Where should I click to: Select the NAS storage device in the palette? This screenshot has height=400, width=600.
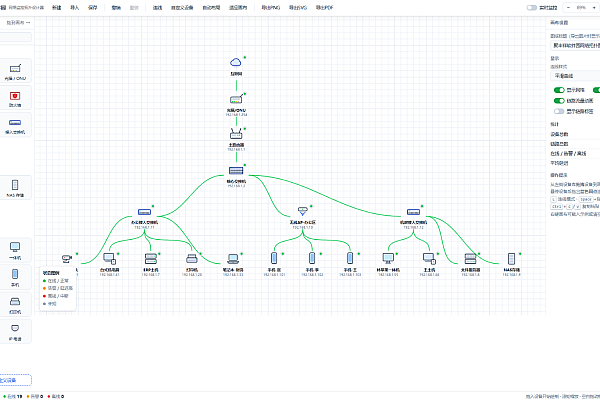point(15,188)
